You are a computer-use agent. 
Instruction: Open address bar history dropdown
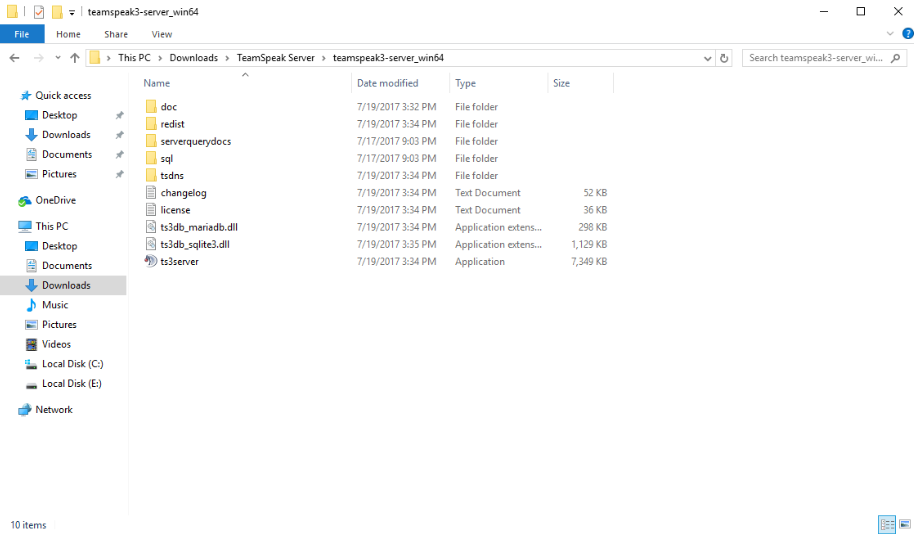[707, 58]
